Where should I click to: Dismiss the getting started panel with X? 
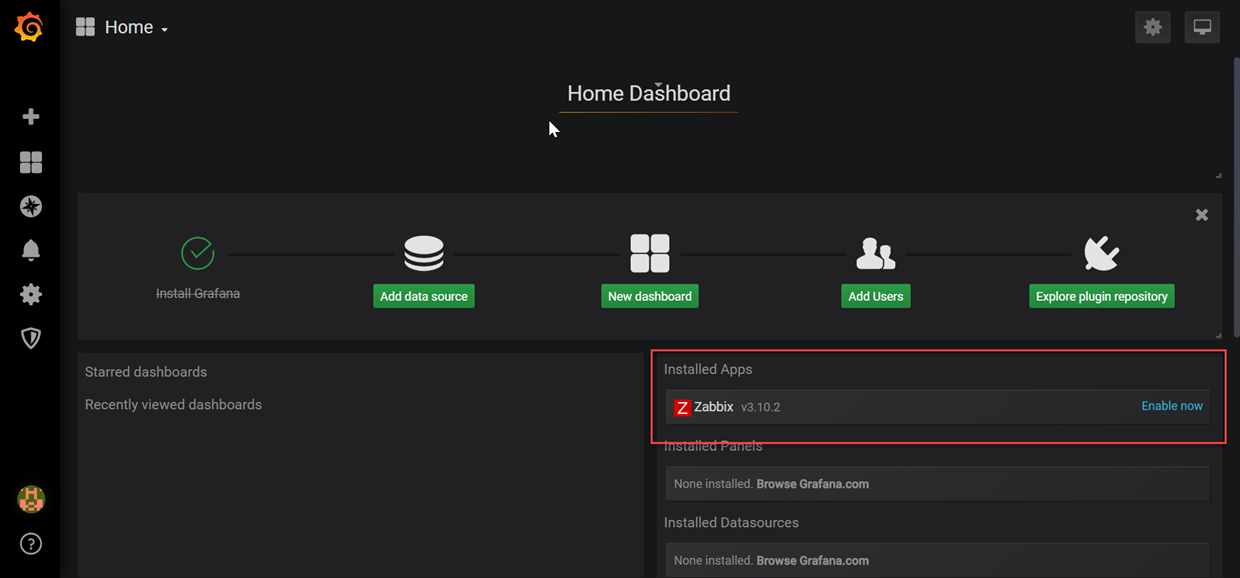click(1202, 215)
